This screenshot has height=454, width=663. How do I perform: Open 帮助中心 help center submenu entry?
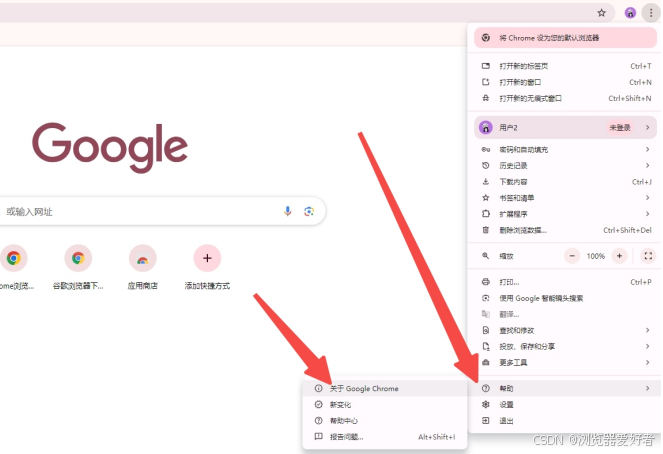(x=385, y=421)
